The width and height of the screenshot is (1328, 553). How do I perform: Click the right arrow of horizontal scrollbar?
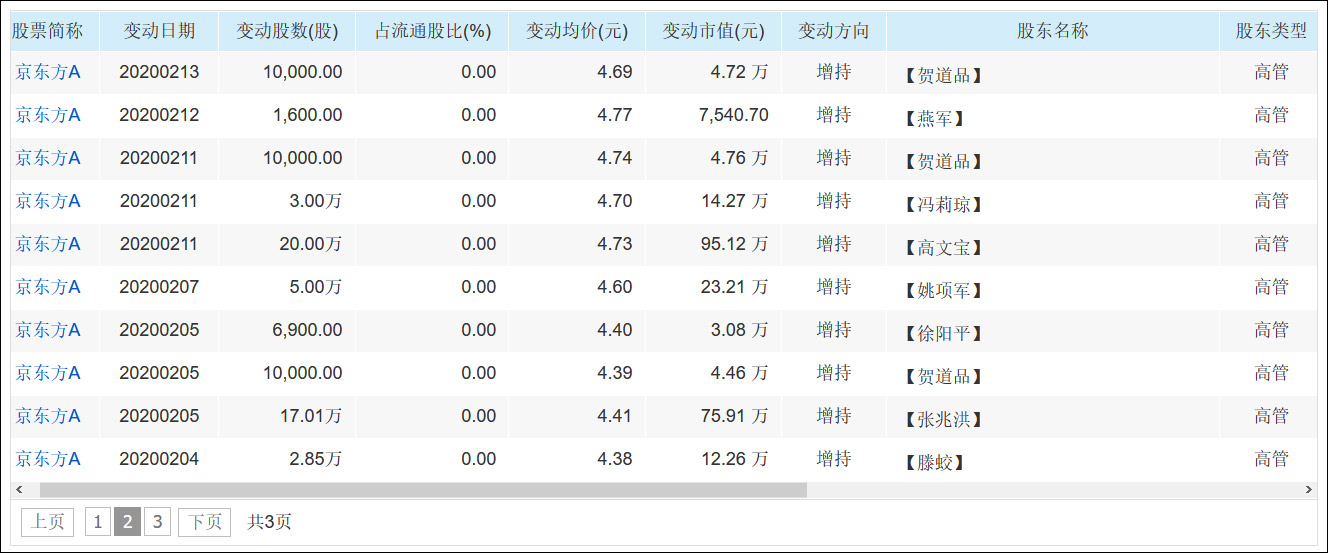(x=1309, y=490)
